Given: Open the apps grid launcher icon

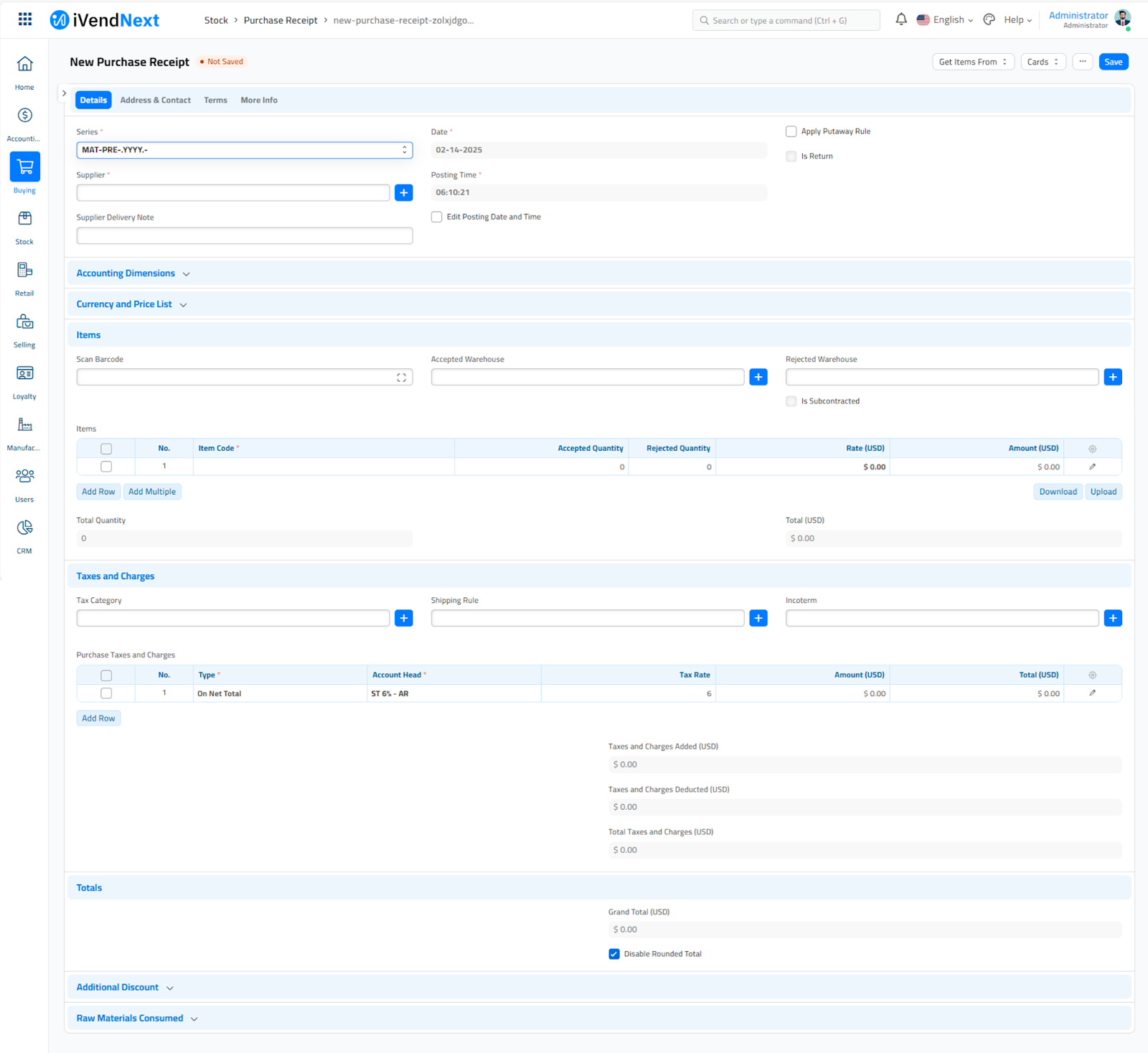Looking at the screenshot, I should (x=25, y=19).
